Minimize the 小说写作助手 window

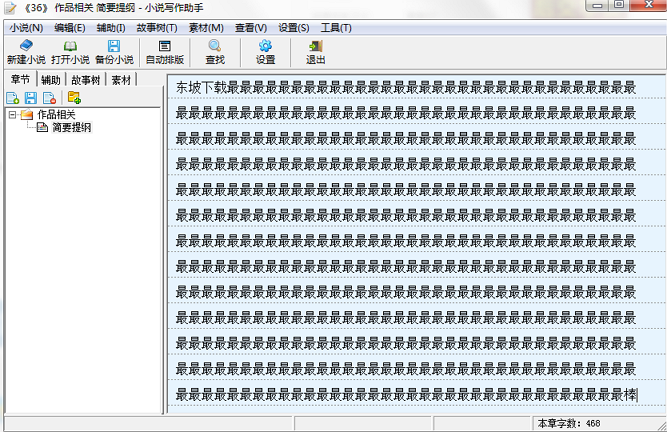[597, 5]
